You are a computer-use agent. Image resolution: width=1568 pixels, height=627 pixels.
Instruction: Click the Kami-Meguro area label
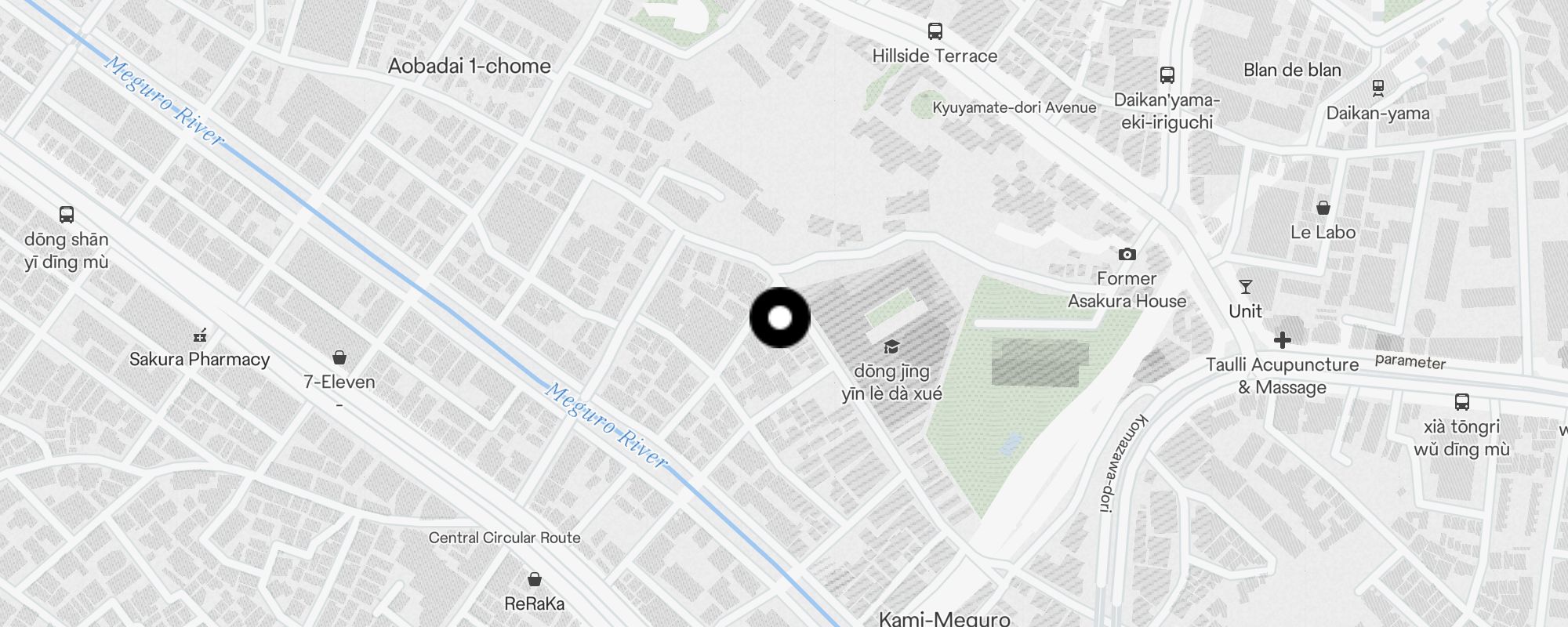[944, 619]
